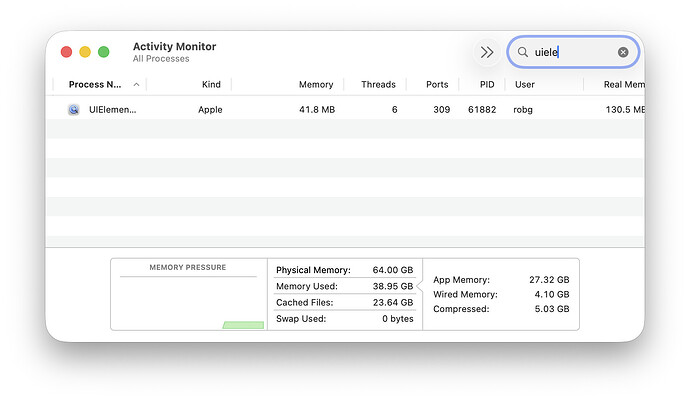Screen dimensions: 690x401
Task: Click the toolbar overflow double-chevron button
Action: 487,52
